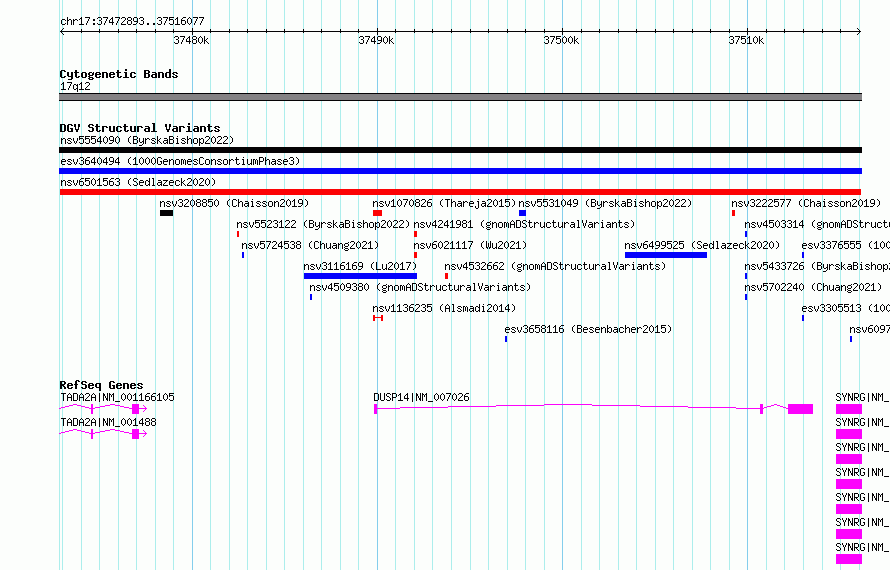Click the long blue esv3640494 variant bar
This screenshot has height=570, width=890.
coord(460,171)
